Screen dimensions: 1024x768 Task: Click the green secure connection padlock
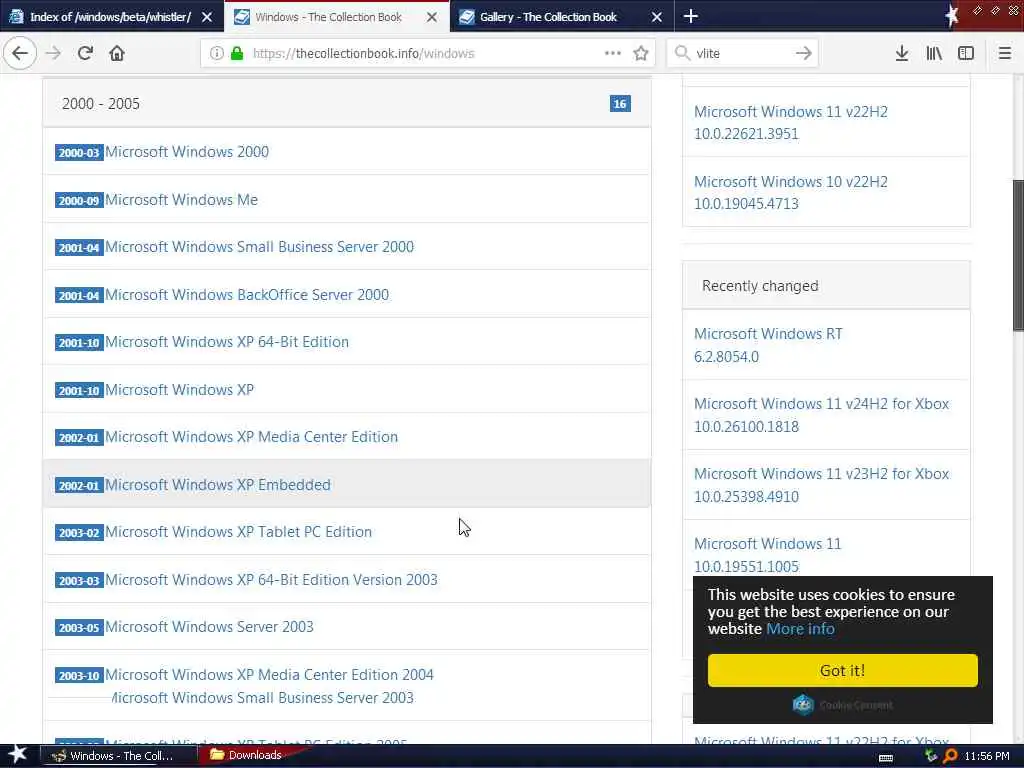[236, 54]
